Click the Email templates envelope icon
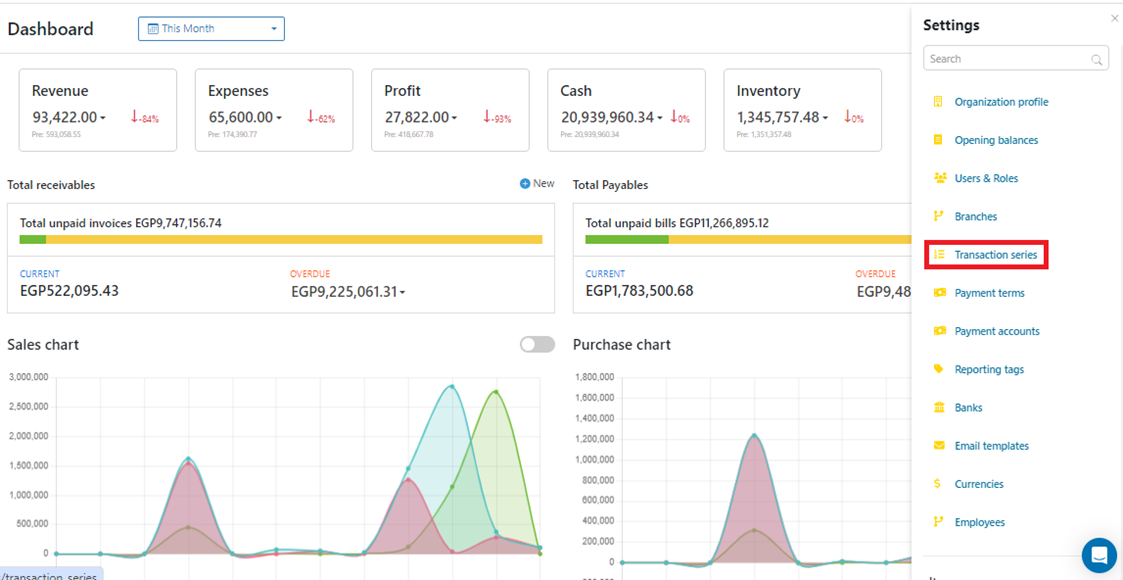Viewport: 1123px width, 580px height. click(938, 446)
